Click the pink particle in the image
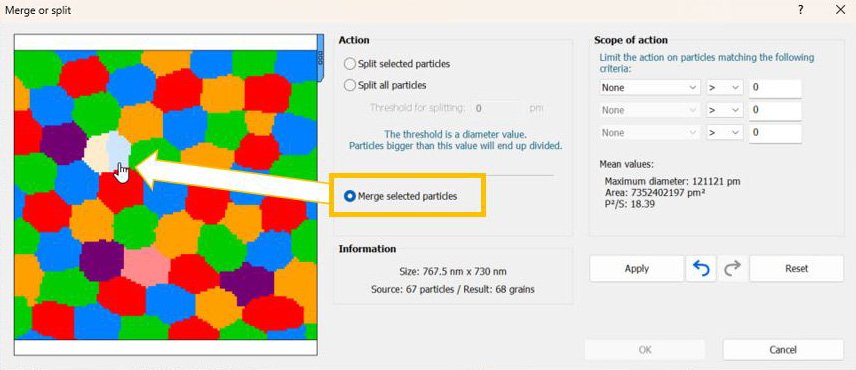 (146, 266)
